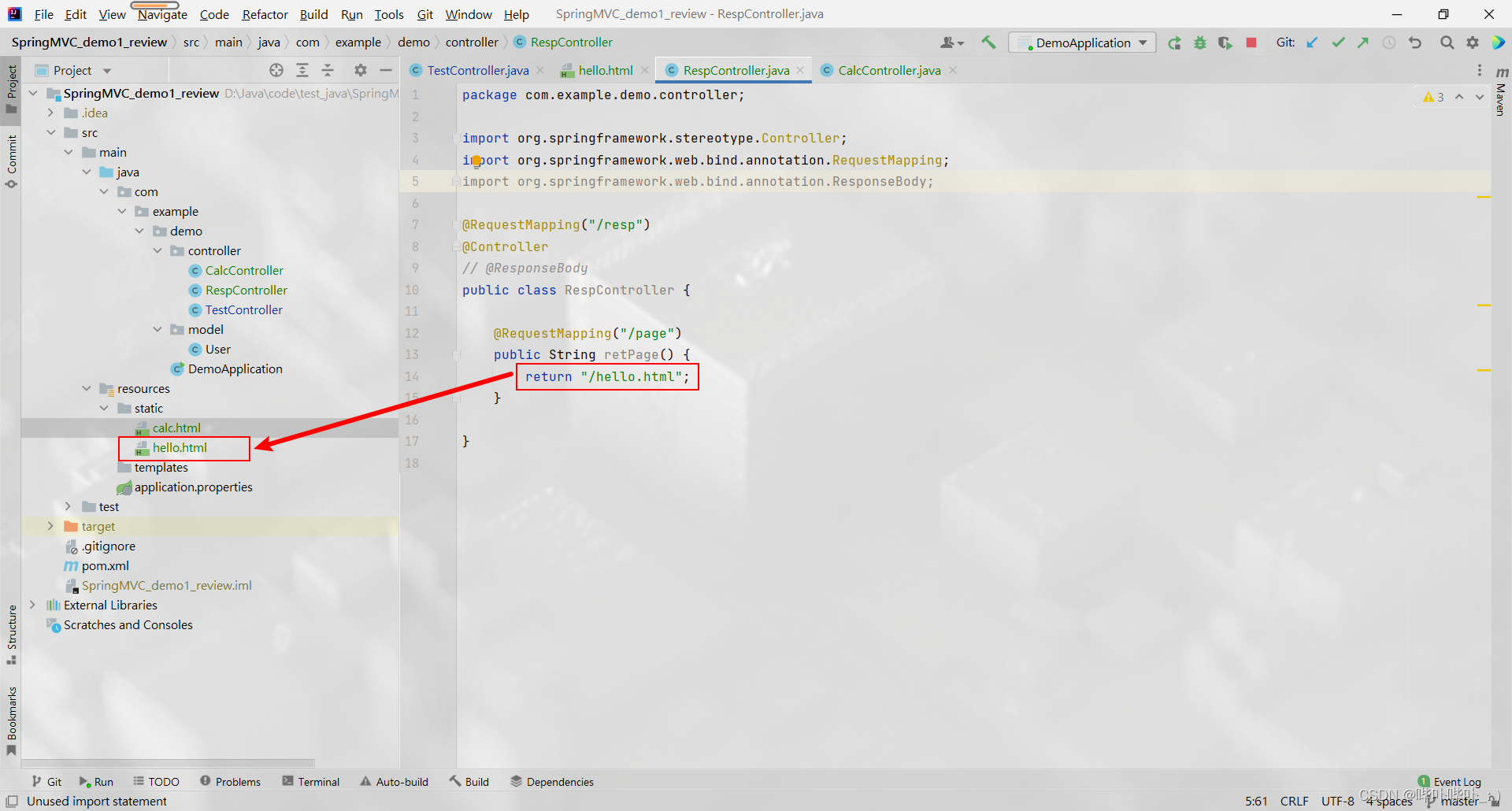Image resolution: width=1512 pixels, height=811 pixels.
Task: Open Project panel options gear
Action: click(x=361, y=70)
